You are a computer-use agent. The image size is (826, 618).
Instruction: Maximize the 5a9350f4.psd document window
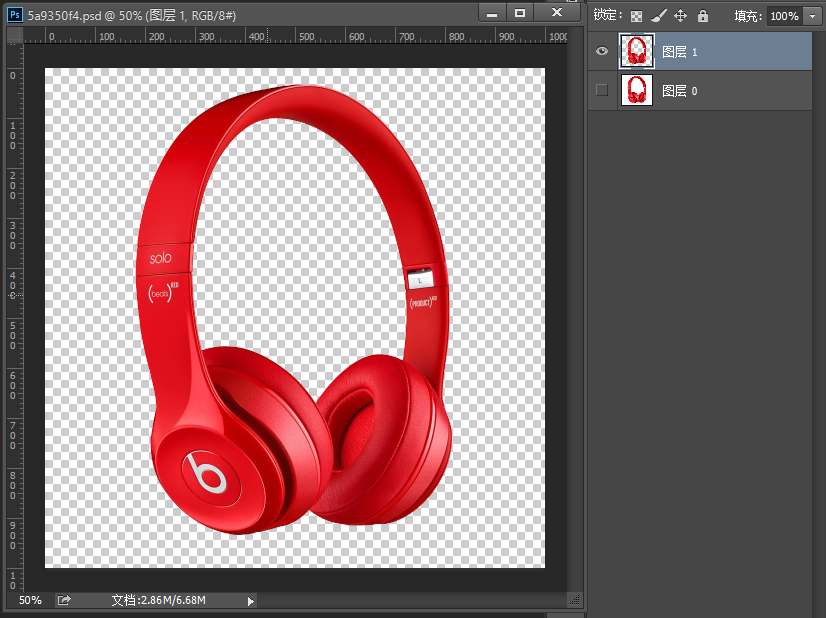[520, 13]
